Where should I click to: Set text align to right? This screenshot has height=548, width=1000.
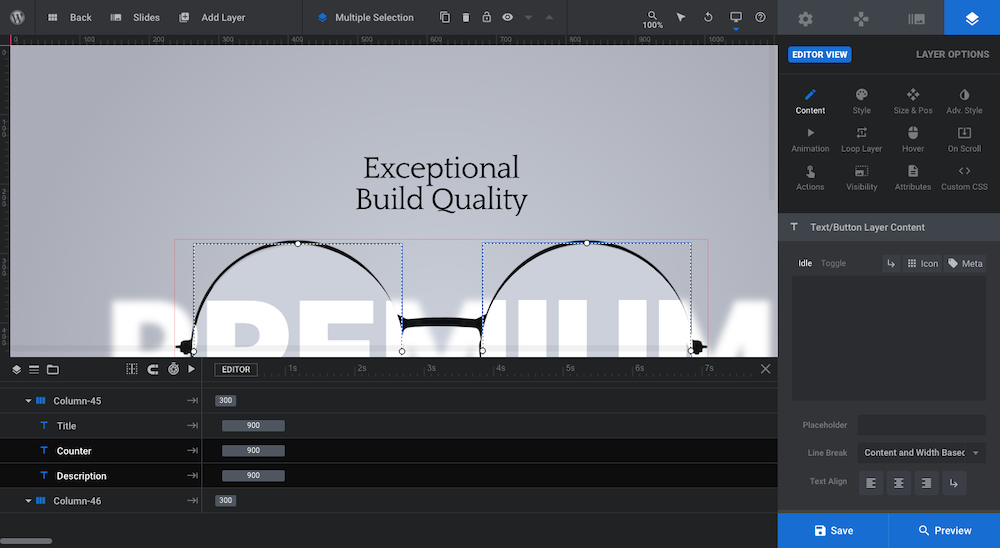926,483
